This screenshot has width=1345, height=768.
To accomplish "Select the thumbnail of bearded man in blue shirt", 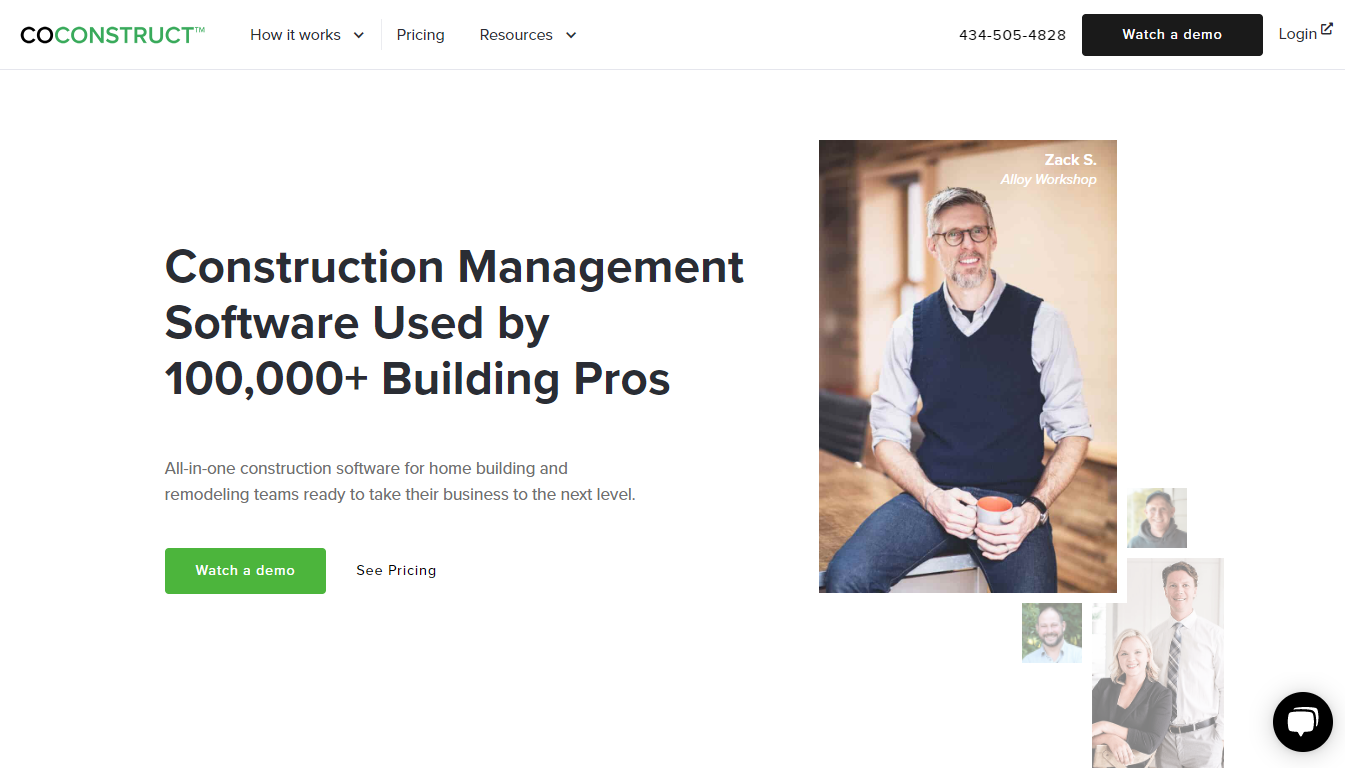I will 1052,633.
